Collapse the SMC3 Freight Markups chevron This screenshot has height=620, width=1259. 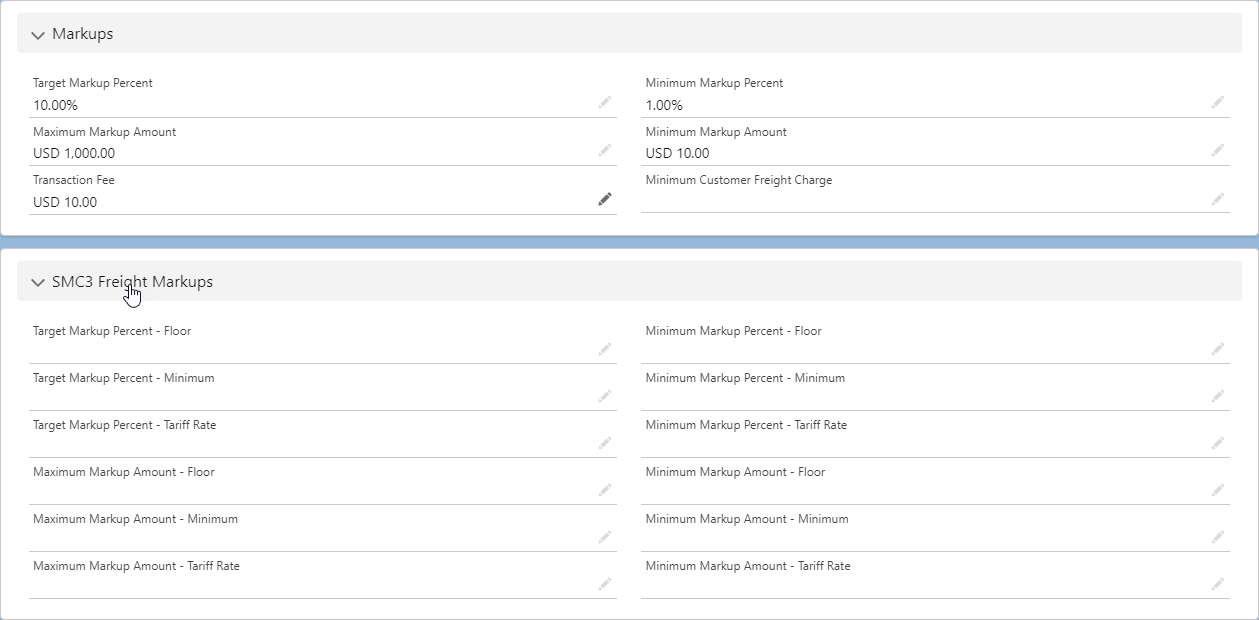pos(38,283)
